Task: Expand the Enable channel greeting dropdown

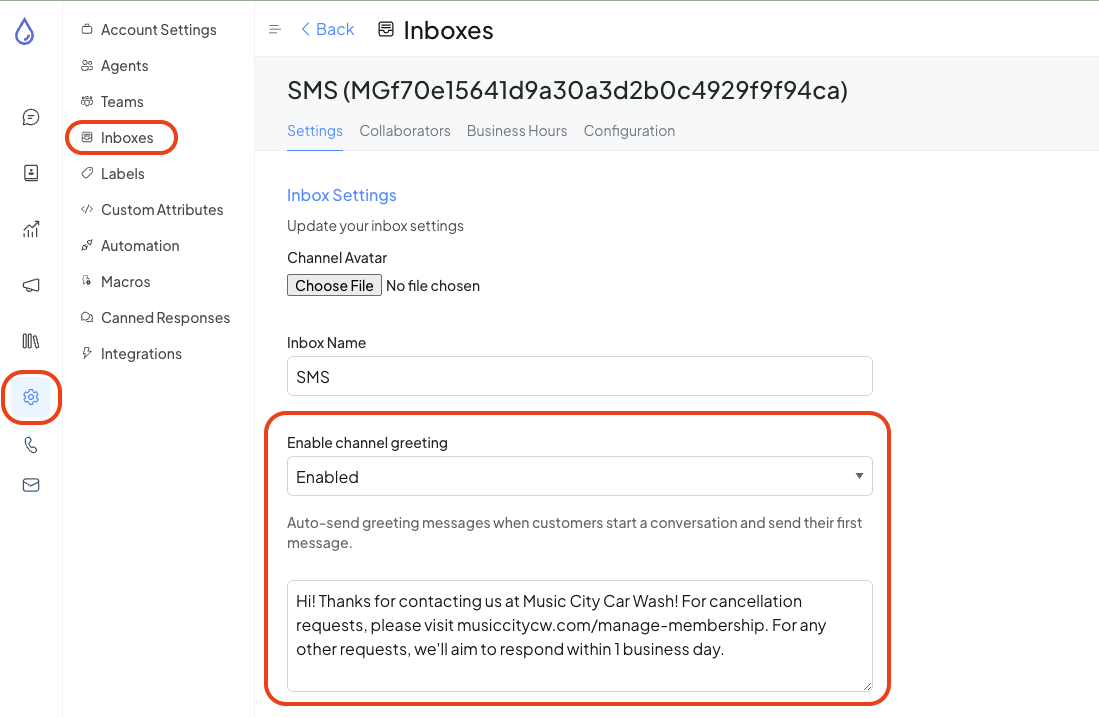Action: pos(580,476)
